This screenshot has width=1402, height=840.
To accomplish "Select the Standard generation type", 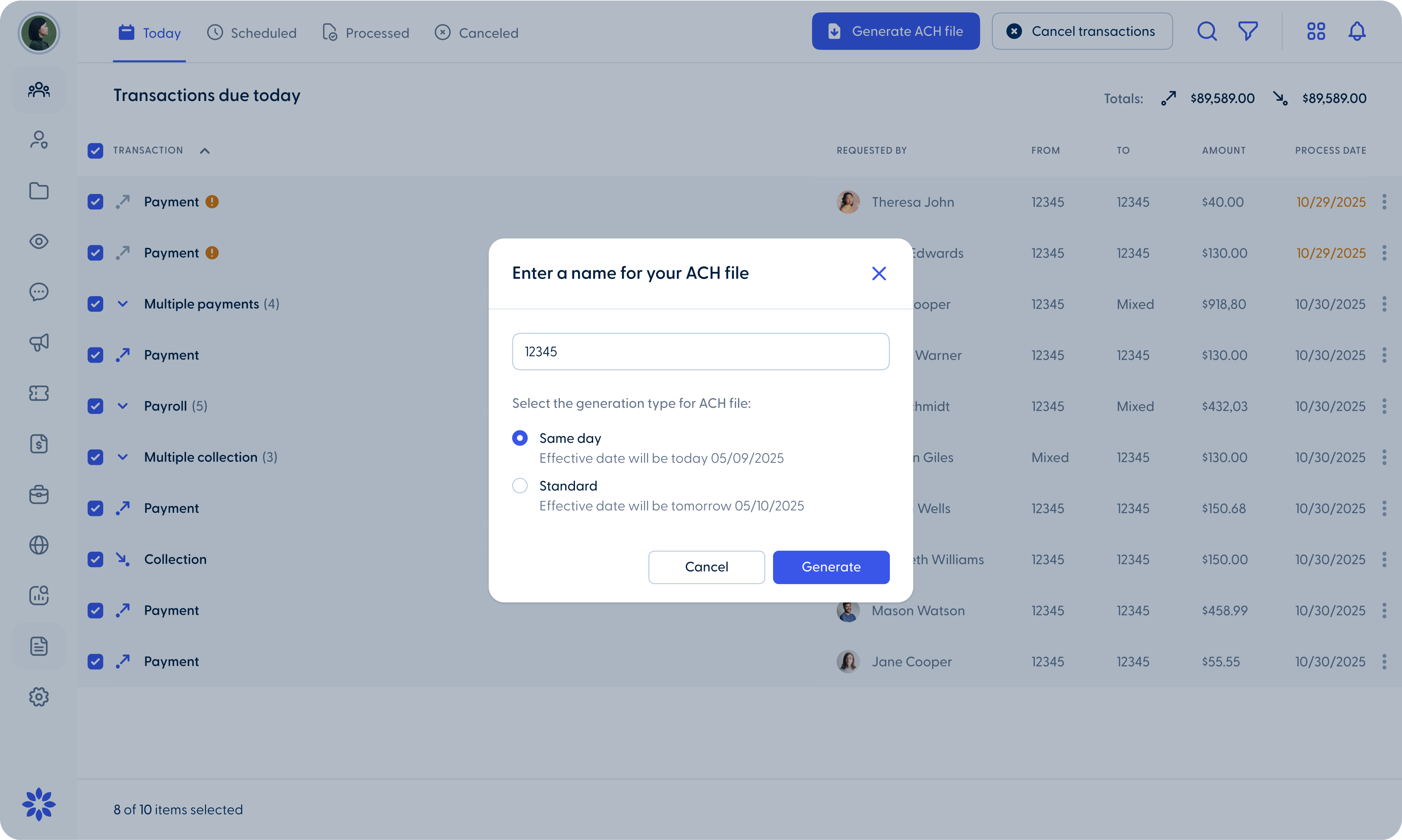I will pyautogui.click(x=519, y=486).
